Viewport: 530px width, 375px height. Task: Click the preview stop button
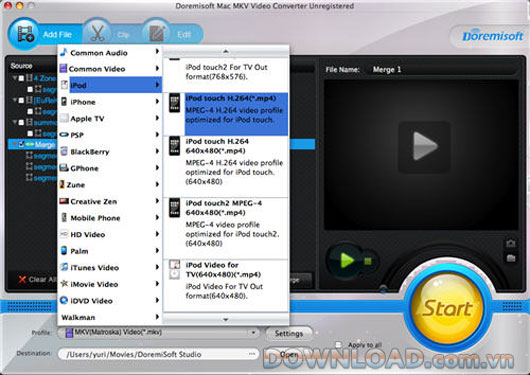[368, 261]
